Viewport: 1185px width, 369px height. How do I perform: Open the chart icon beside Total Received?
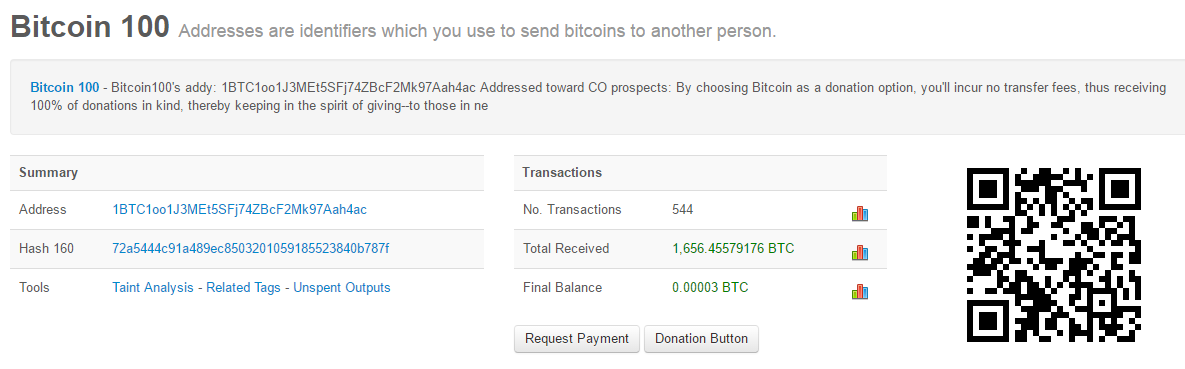tap(859, 253)
